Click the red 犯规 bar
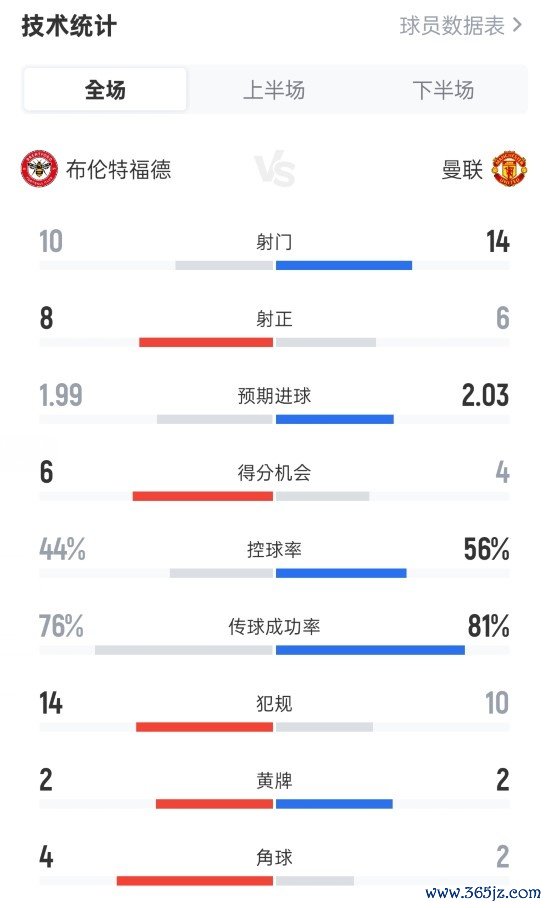 204,727
